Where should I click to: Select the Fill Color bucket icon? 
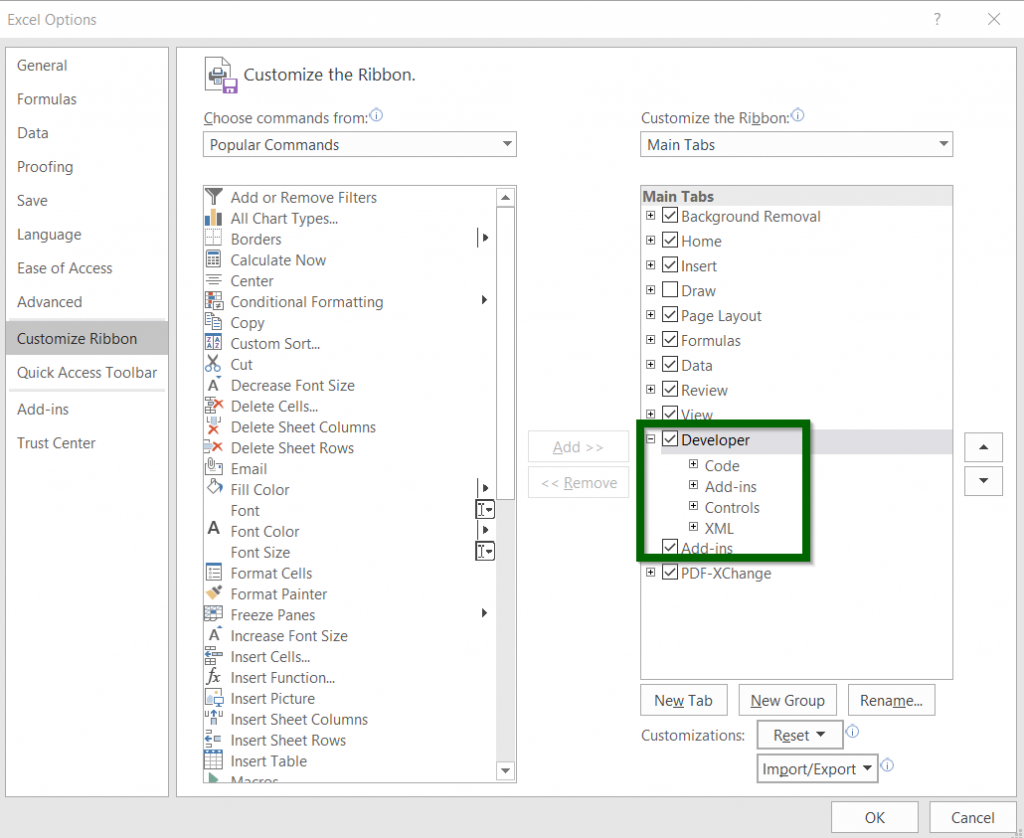pyautogui.click(x=213, y=489)
